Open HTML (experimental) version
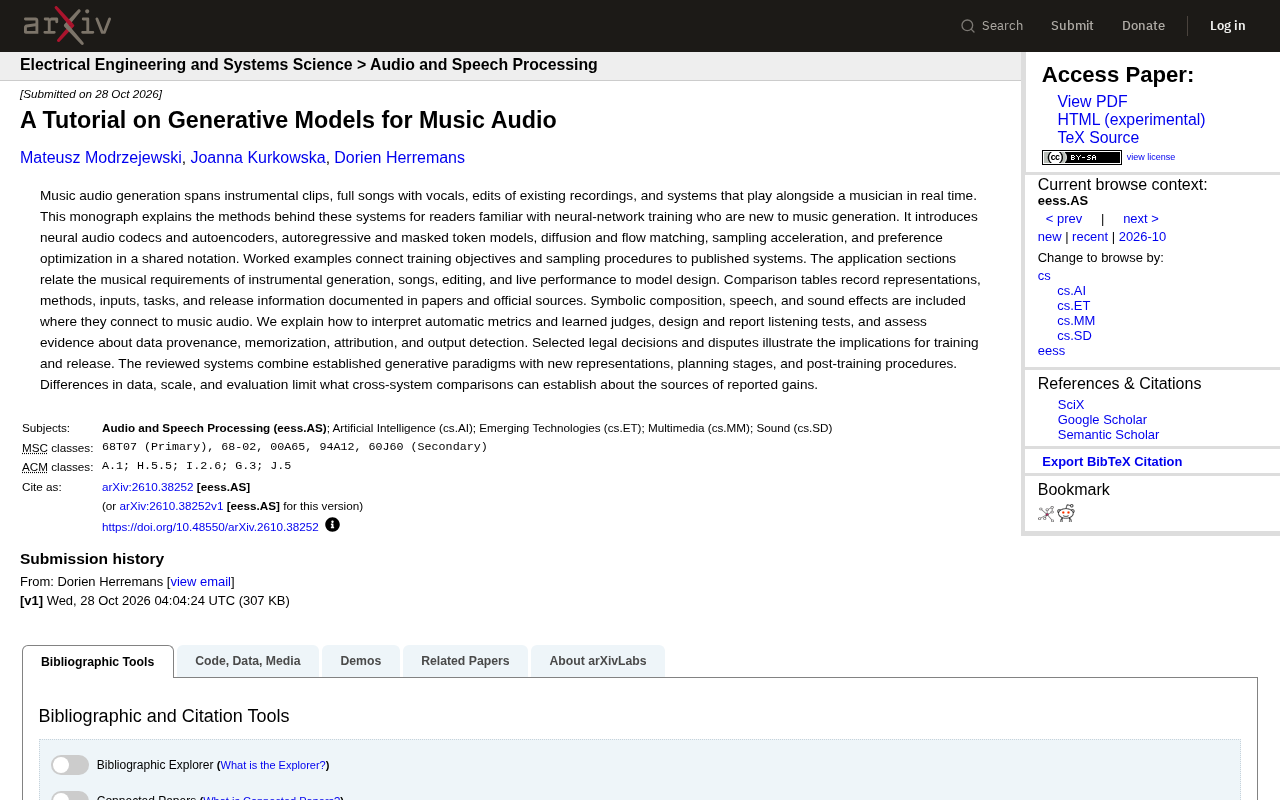This screenshot has width=1280, height=800. coord(1131,120)
